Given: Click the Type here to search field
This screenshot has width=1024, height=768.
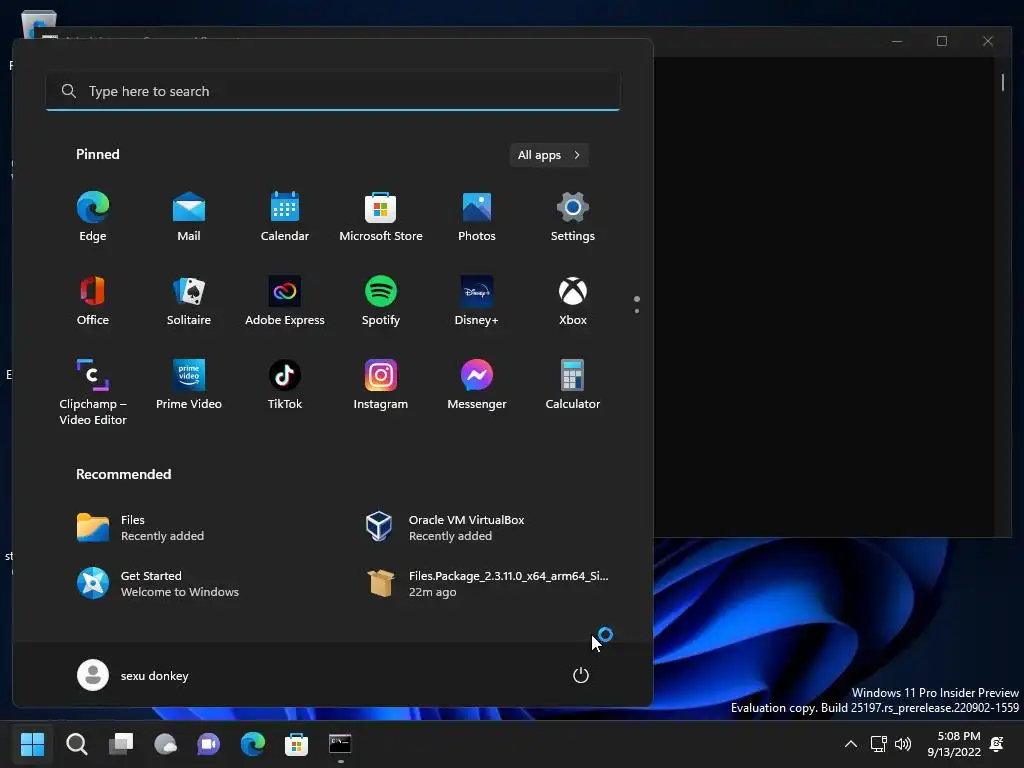Looking at the screenshot, I should pos(333,91).
